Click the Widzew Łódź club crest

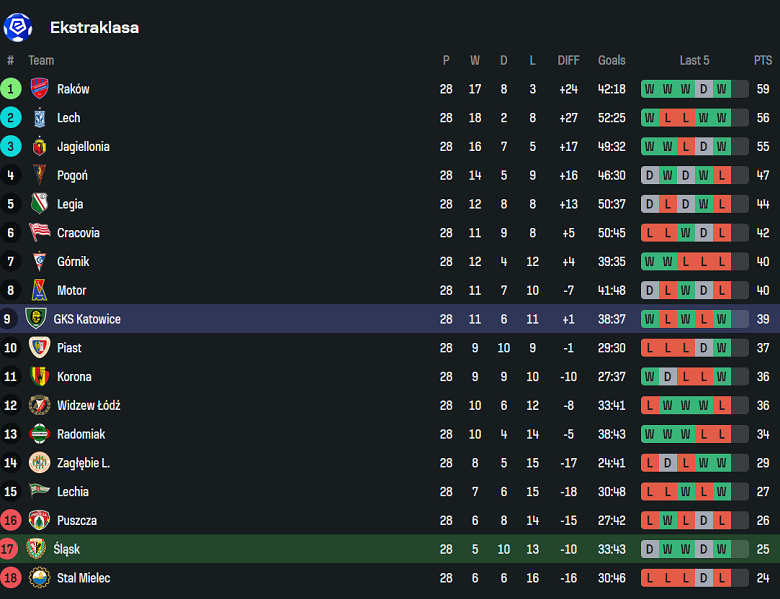click(x=40, y=406)
